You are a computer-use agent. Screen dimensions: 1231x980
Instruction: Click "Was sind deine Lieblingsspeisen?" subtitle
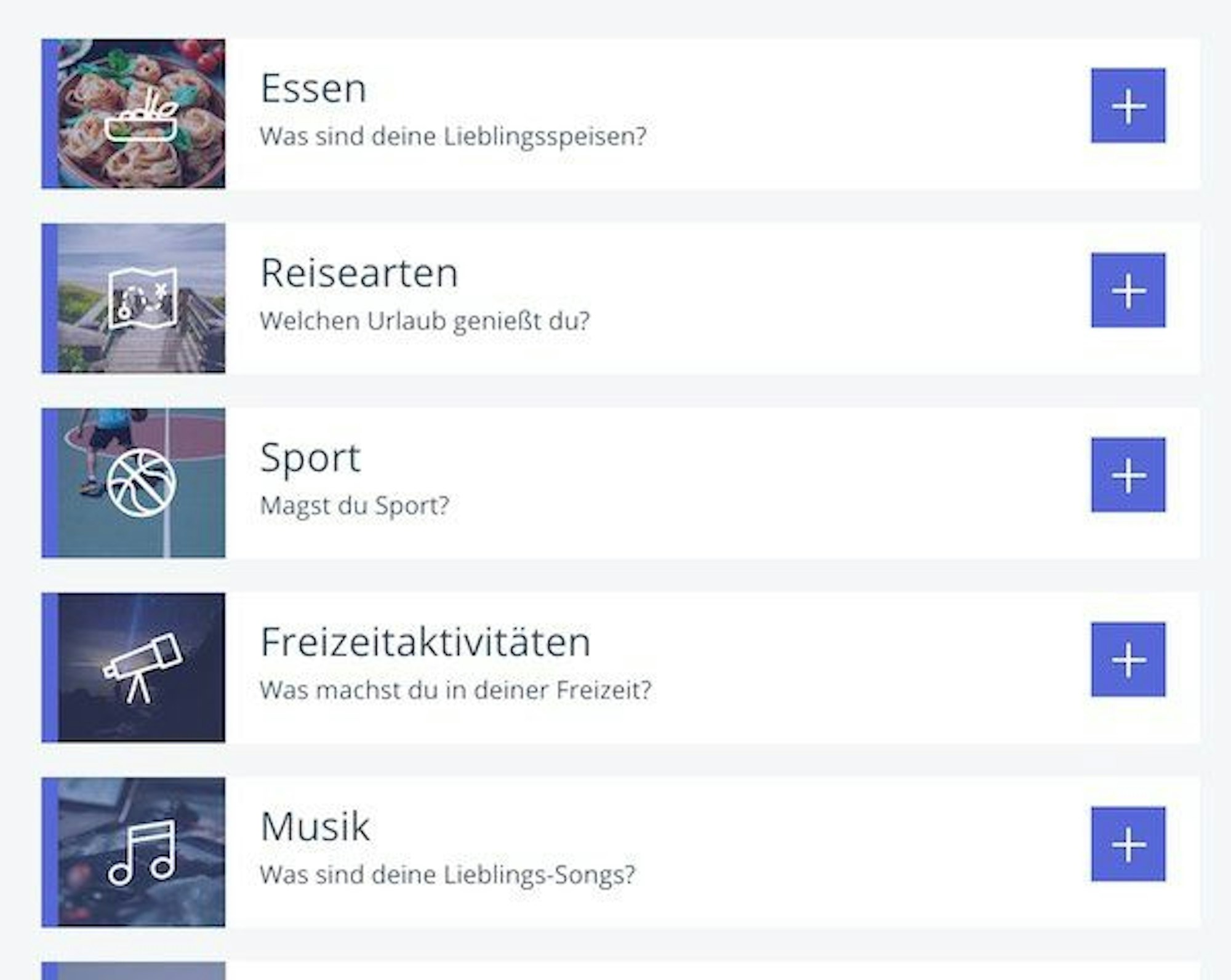click(x=452, y=137)
